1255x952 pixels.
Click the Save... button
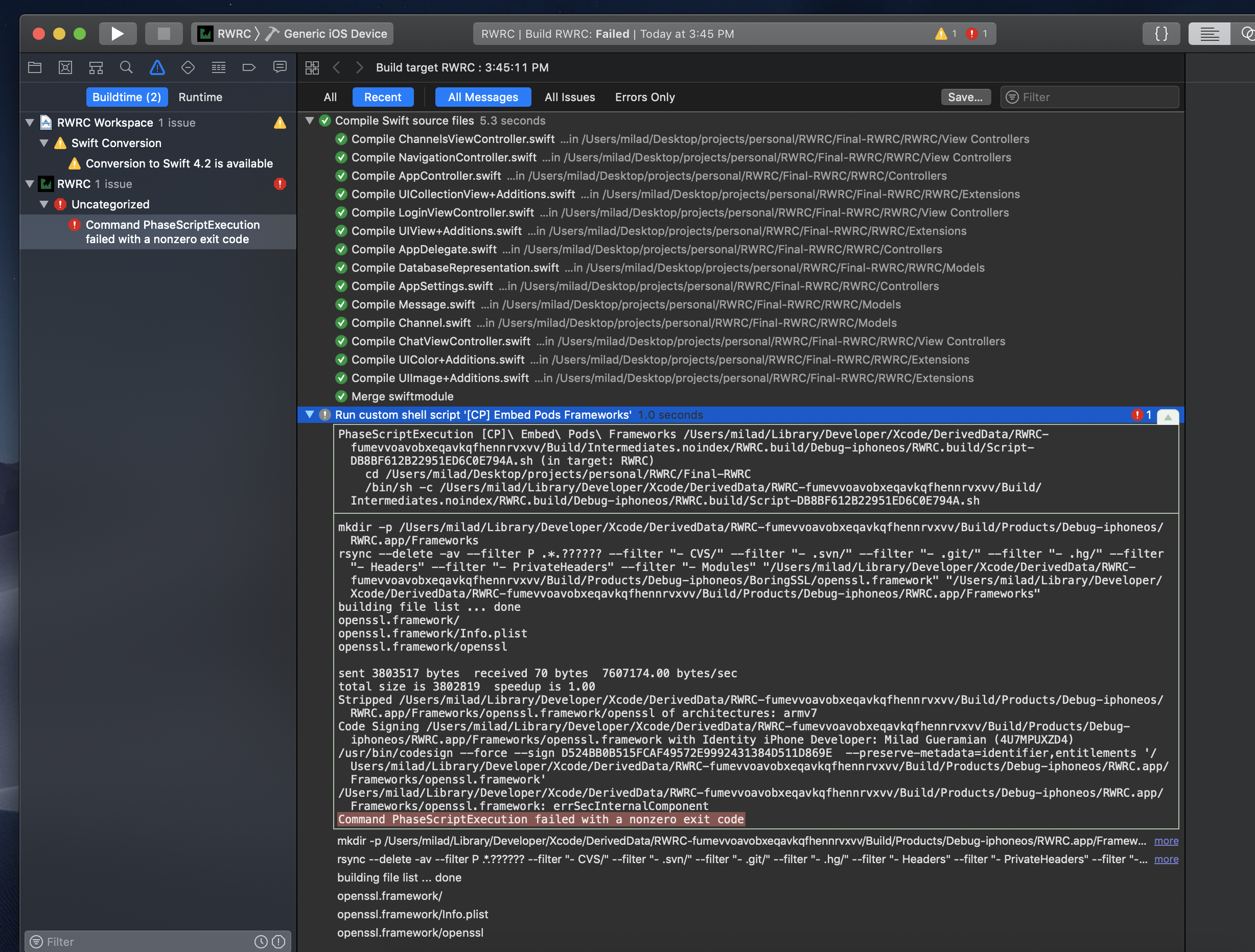click(965, 97)
